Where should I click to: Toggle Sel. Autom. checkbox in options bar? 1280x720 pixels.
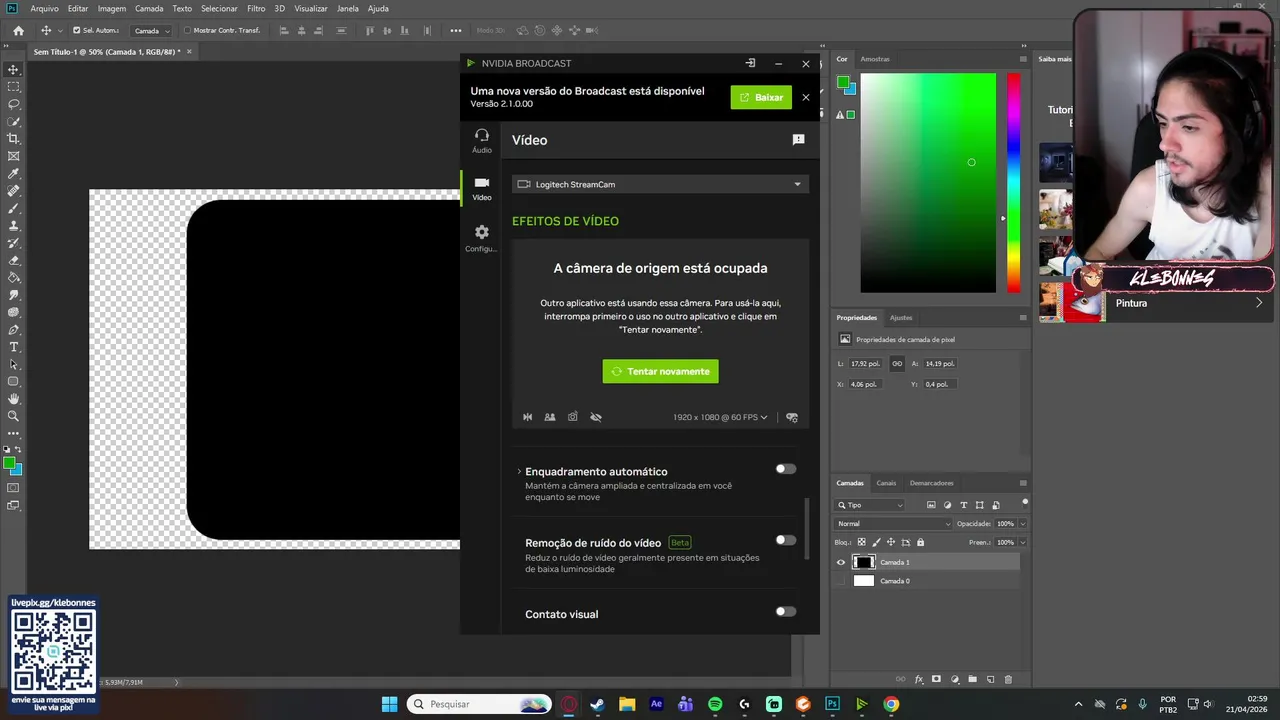[x=76, y=30]
